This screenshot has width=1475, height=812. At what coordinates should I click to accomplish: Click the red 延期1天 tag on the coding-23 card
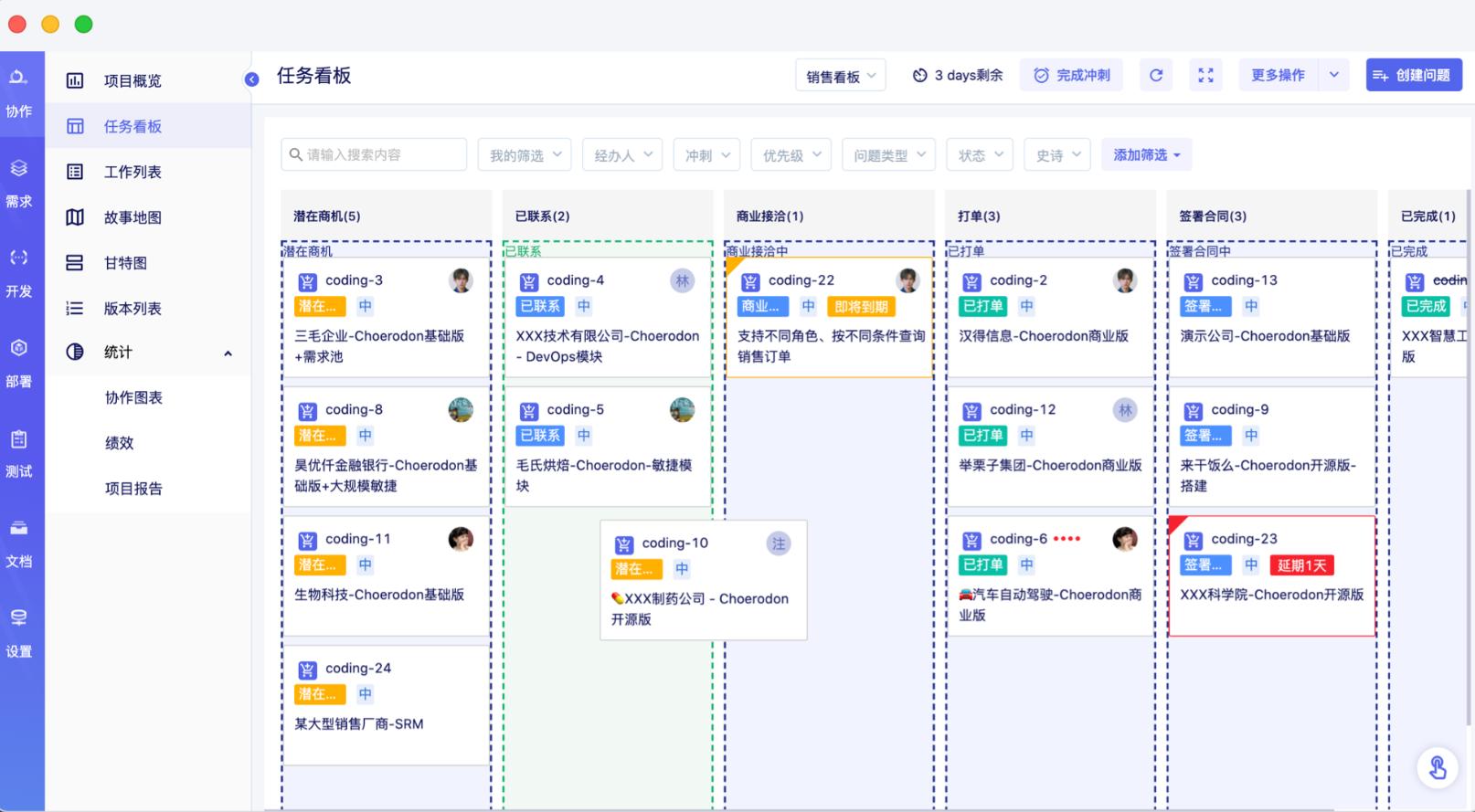click(x=1301, y=565)
